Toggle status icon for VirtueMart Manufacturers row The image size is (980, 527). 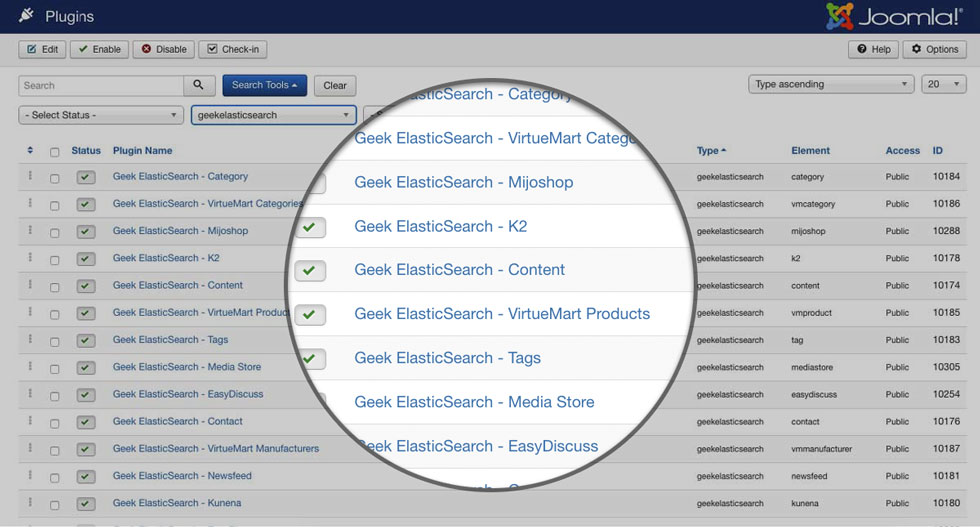pos(86,449)
